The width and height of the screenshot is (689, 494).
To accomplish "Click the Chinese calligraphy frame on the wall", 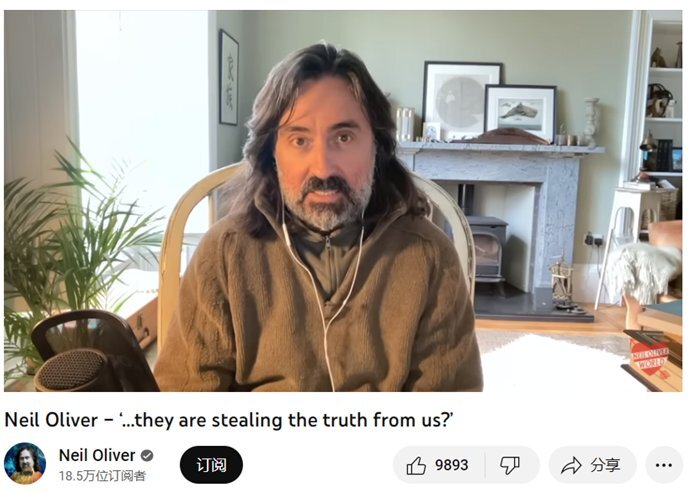I will click(x=228, y=77).
